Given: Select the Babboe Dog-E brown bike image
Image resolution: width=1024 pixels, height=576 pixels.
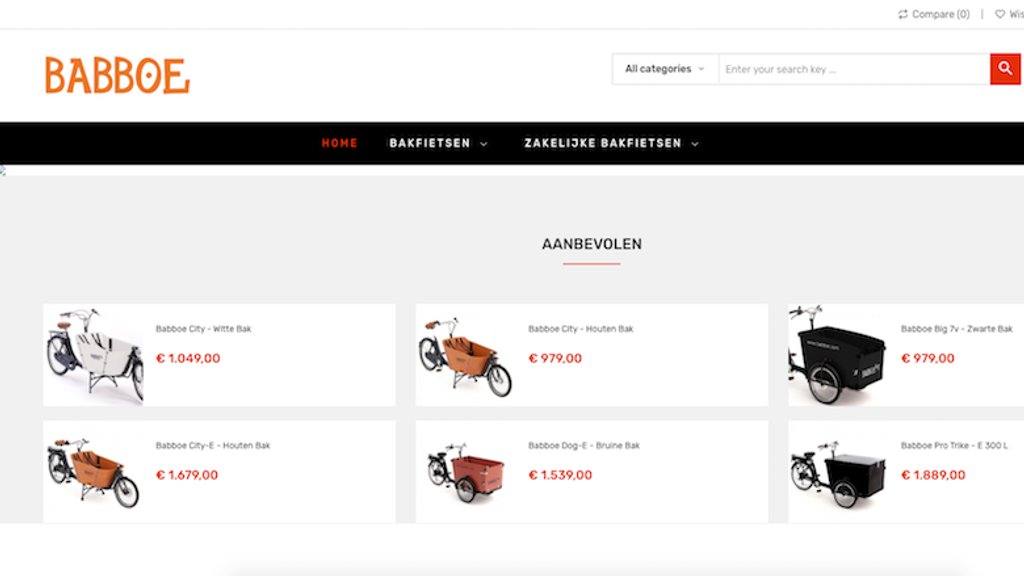Looking at the screenshot, I should [466, 472].
